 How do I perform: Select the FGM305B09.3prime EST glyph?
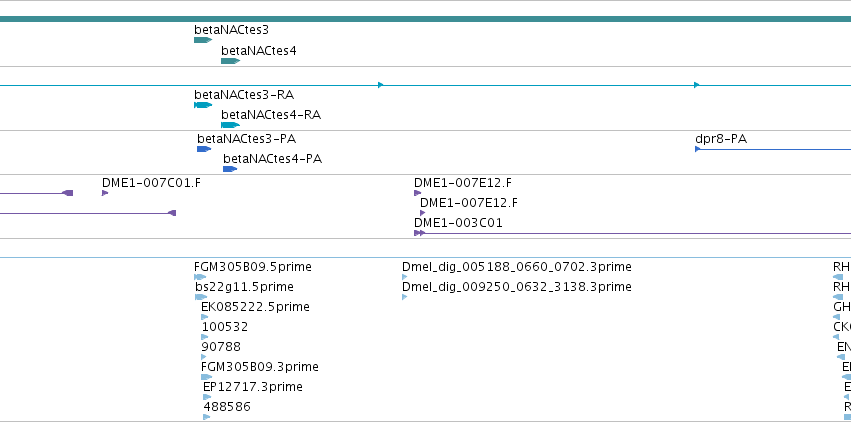tap(206, 377)
